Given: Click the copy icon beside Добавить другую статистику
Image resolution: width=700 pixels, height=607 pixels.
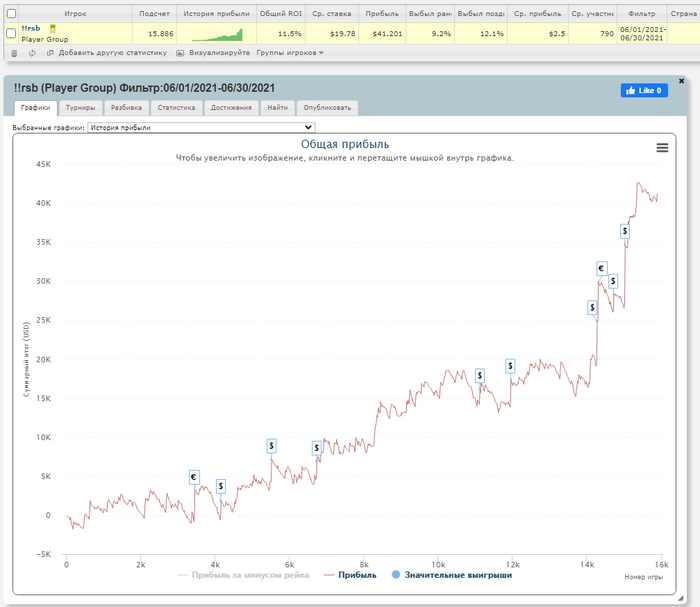Looking at the screenshot, I should click(50, 53).
